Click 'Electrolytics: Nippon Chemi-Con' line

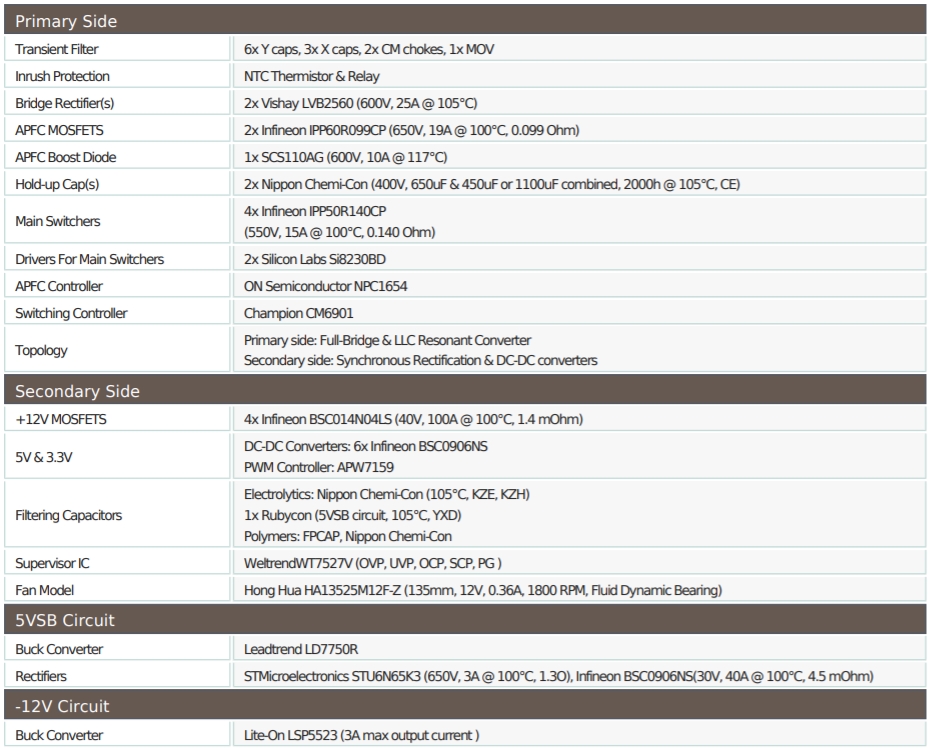pyautogui.click(x=386, y=494)
